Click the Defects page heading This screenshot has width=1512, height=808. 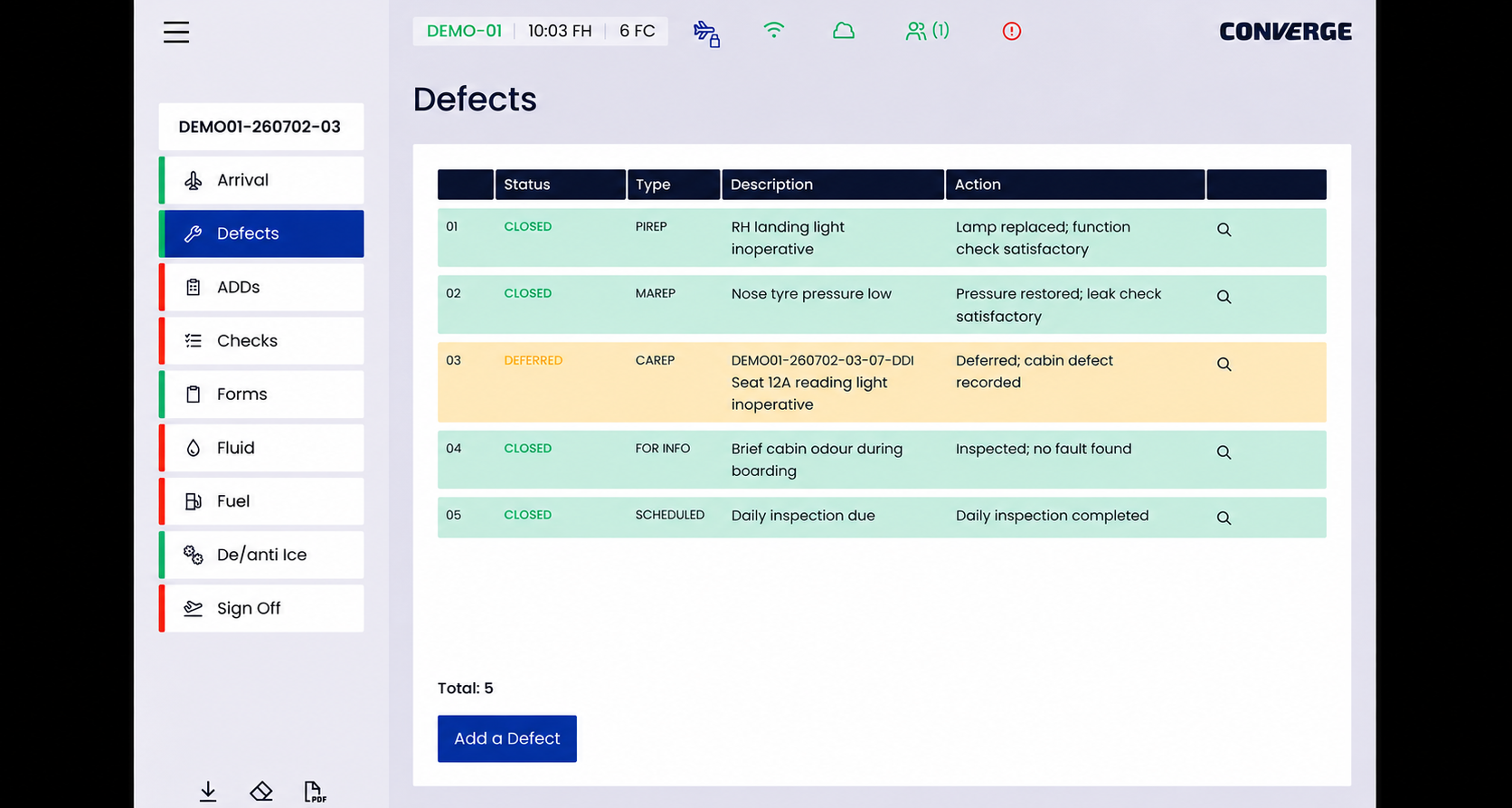tap(475, 100)
